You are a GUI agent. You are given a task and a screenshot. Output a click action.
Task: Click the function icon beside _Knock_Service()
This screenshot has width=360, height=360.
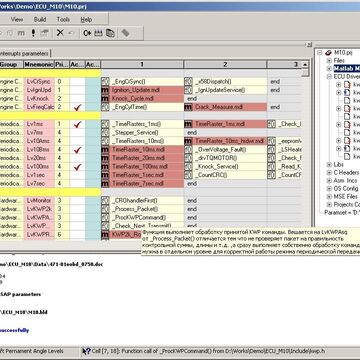pos(188,167)
